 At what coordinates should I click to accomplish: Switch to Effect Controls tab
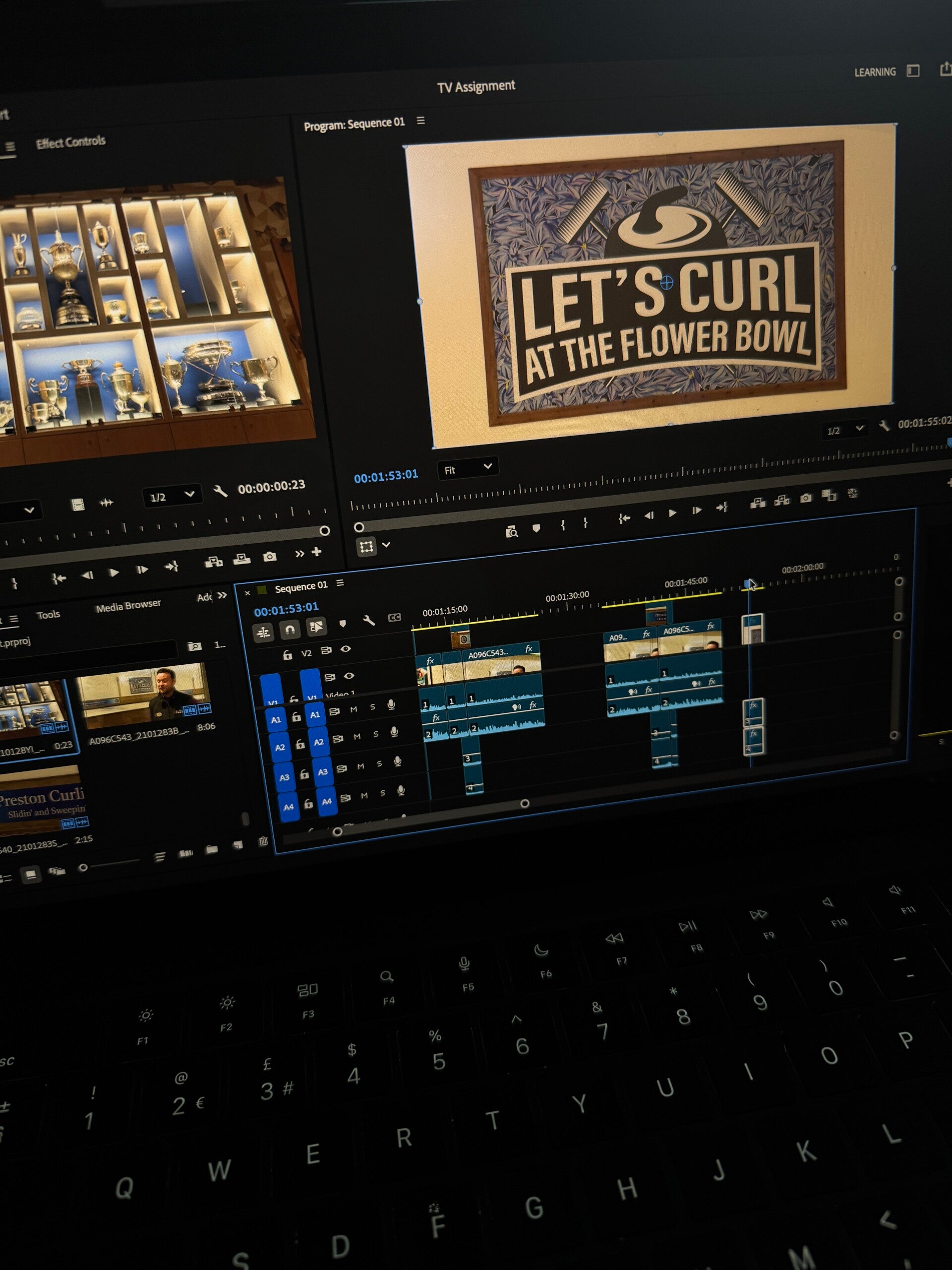[x=70, y=142]
